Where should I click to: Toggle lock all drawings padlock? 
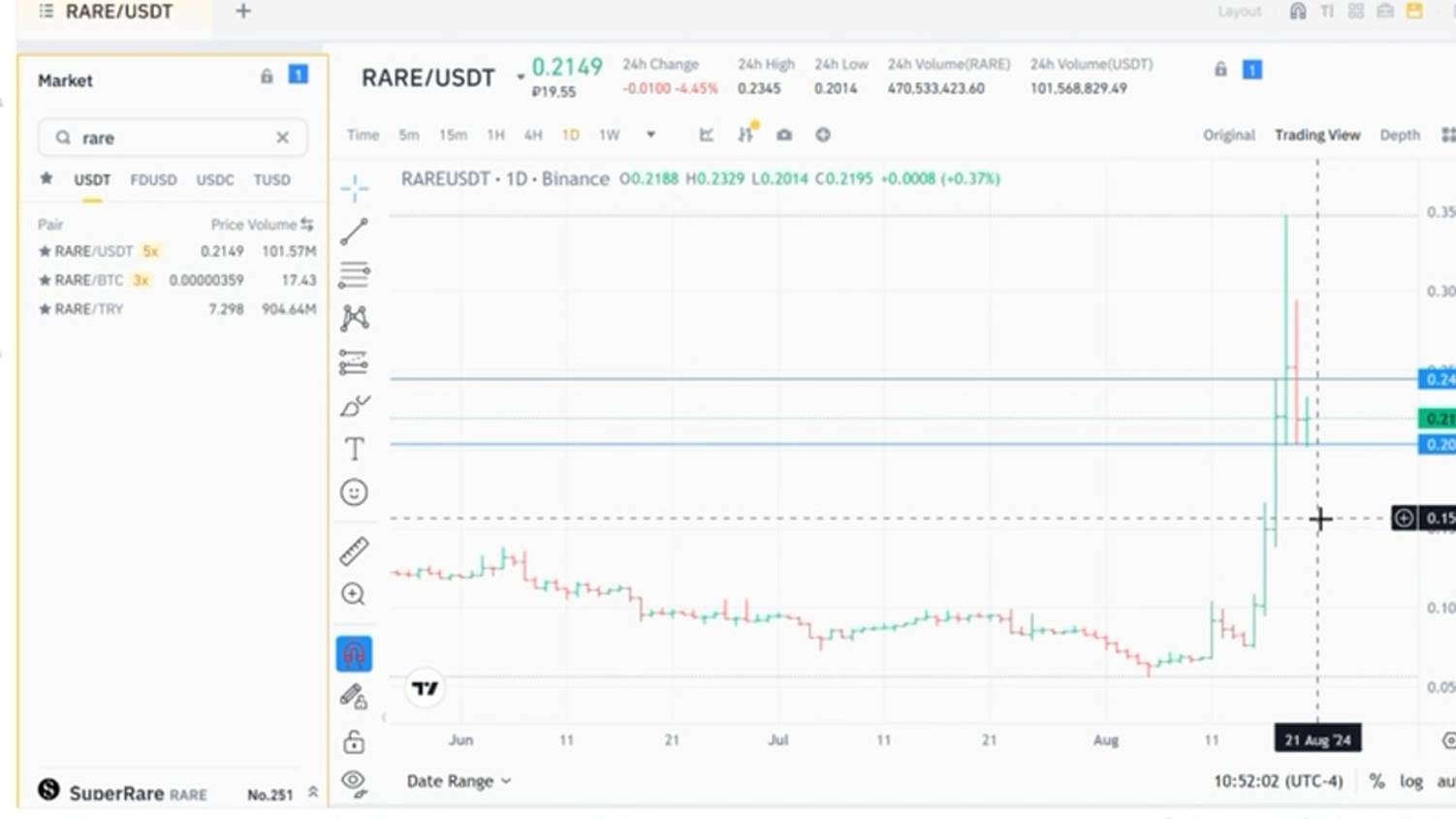coord(354,741)
